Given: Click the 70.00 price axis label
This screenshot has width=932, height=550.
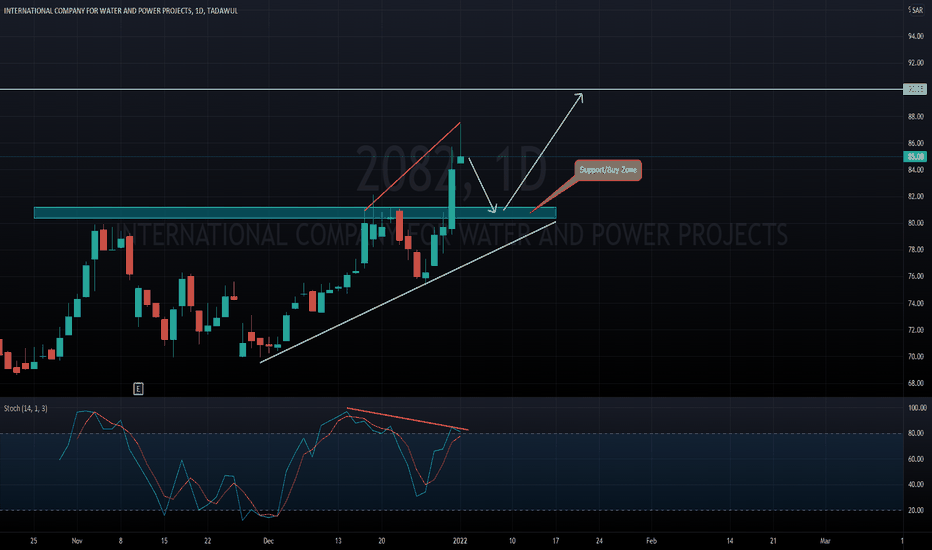Looking at the screenshot, I should pyautogui.click(x=916, y=357).
